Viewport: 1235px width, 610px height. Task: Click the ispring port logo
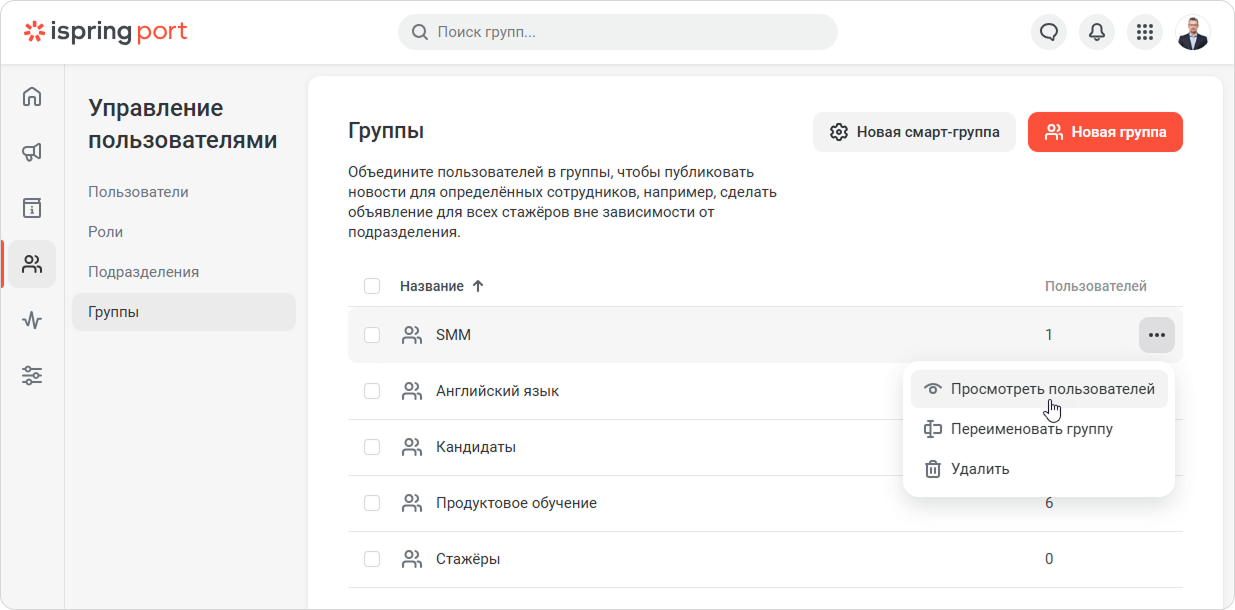tap(106, 32)
